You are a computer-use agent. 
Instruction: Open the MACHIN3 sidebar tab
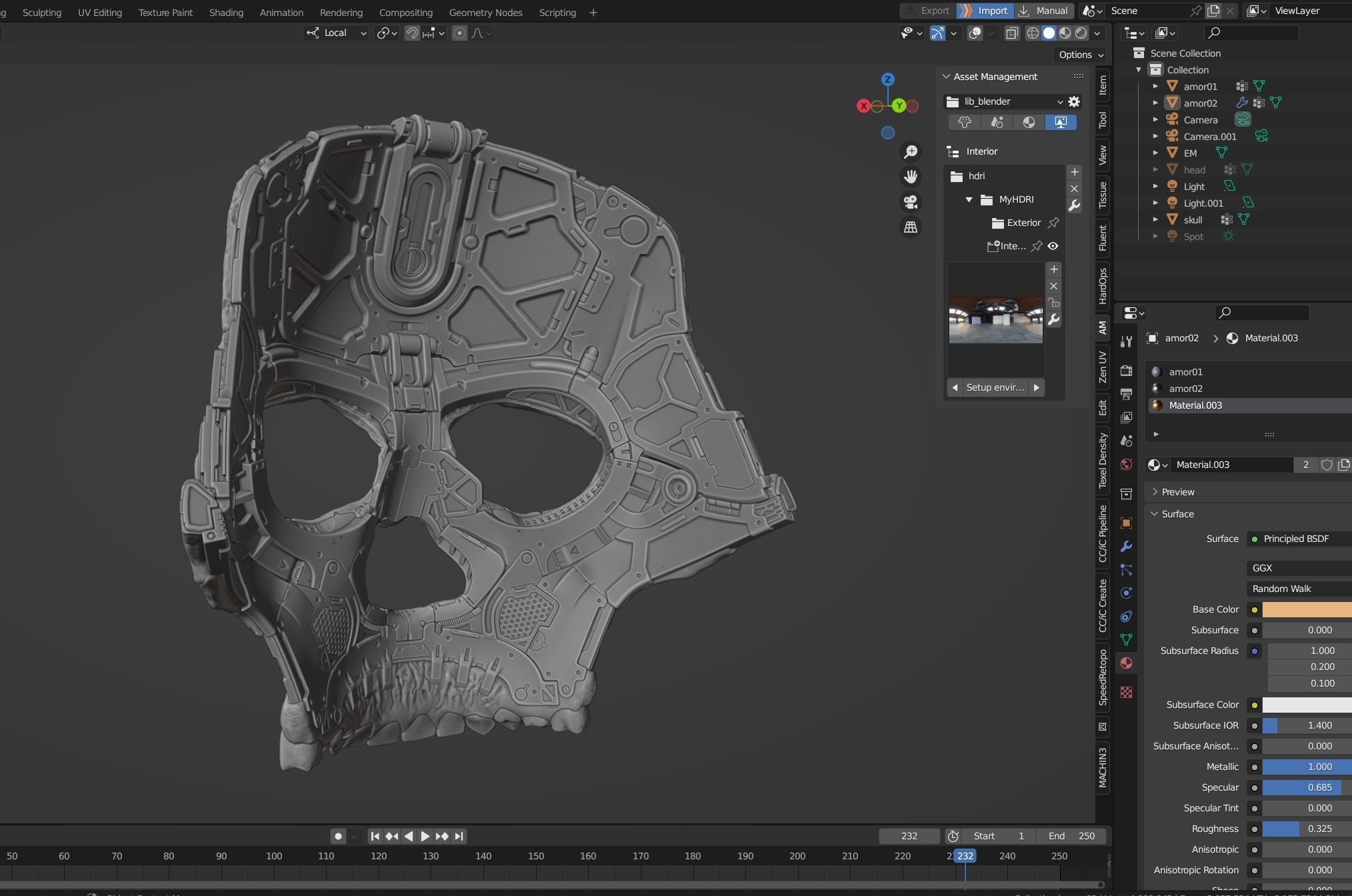[1103, 767]
